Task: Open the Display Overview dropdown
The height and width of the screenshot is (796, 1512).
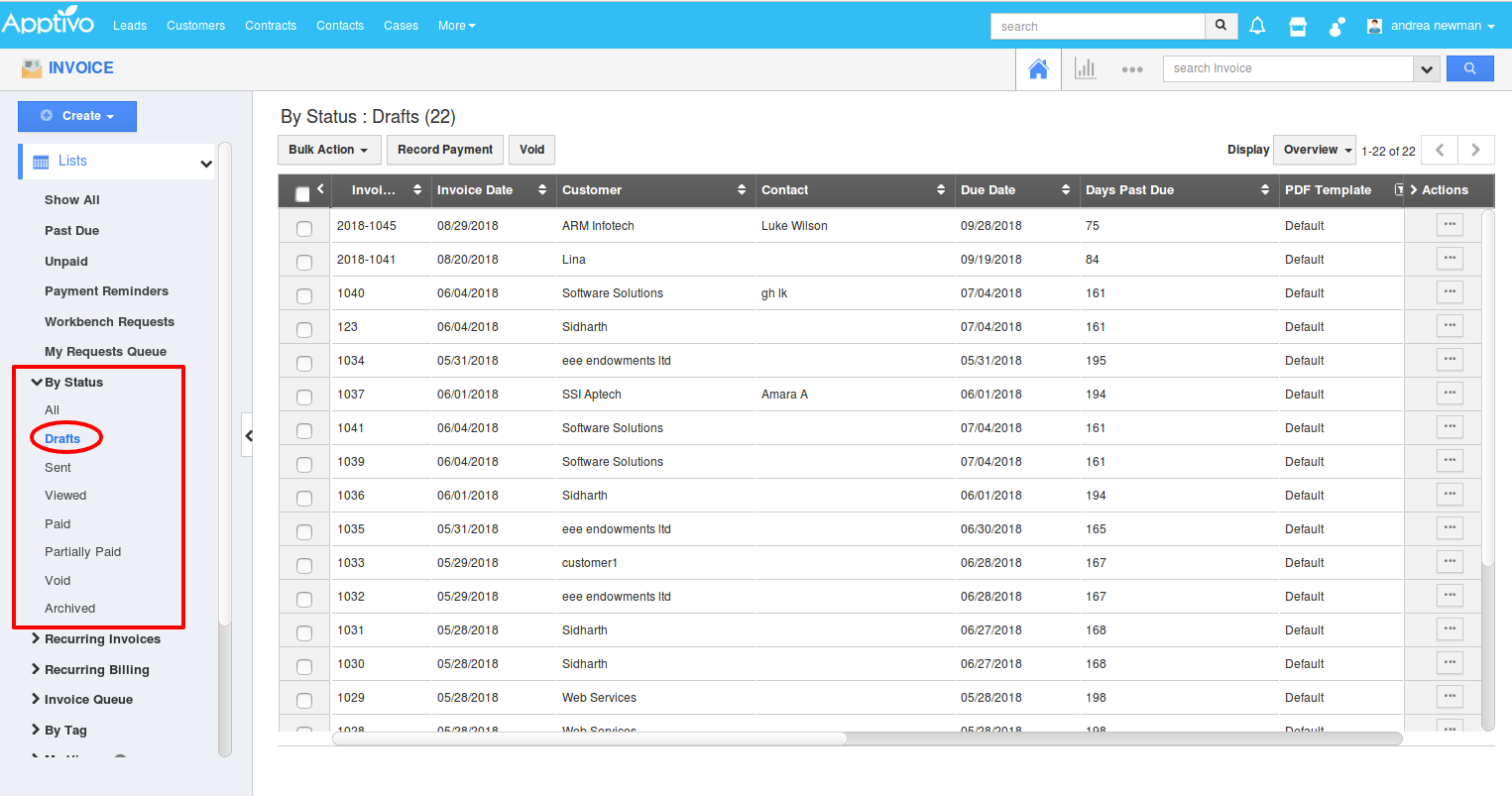Action: pos(1315,150)
